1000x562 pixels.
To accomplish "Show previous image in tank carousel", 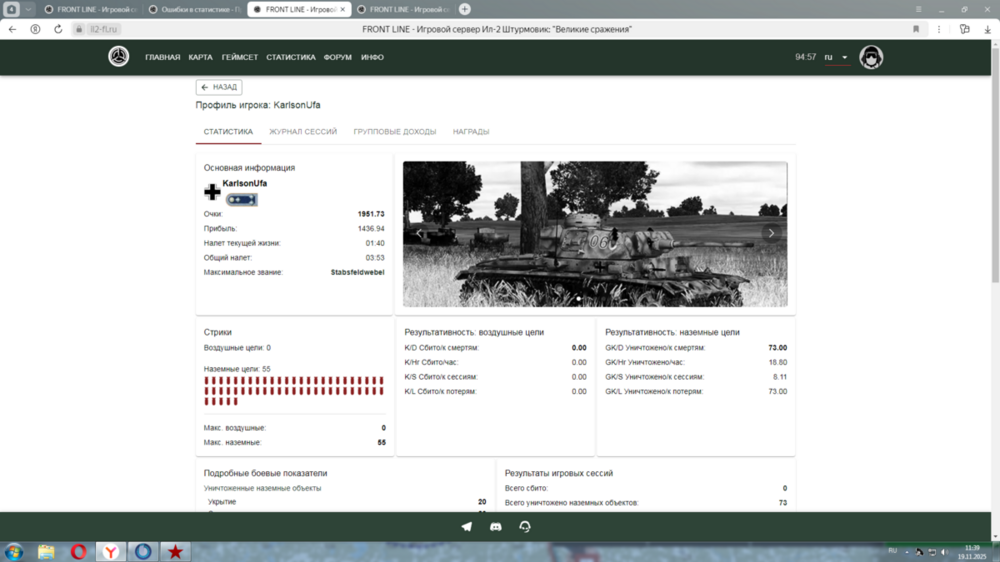I will click(419, 233).
